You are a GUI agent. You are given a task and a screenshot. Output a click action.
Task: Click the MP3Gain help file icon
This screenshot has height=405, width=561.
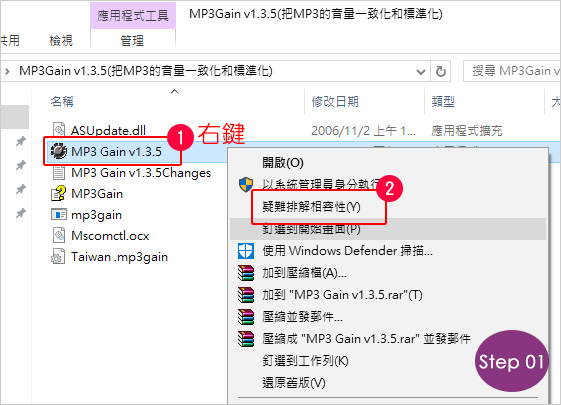[59, 194]
